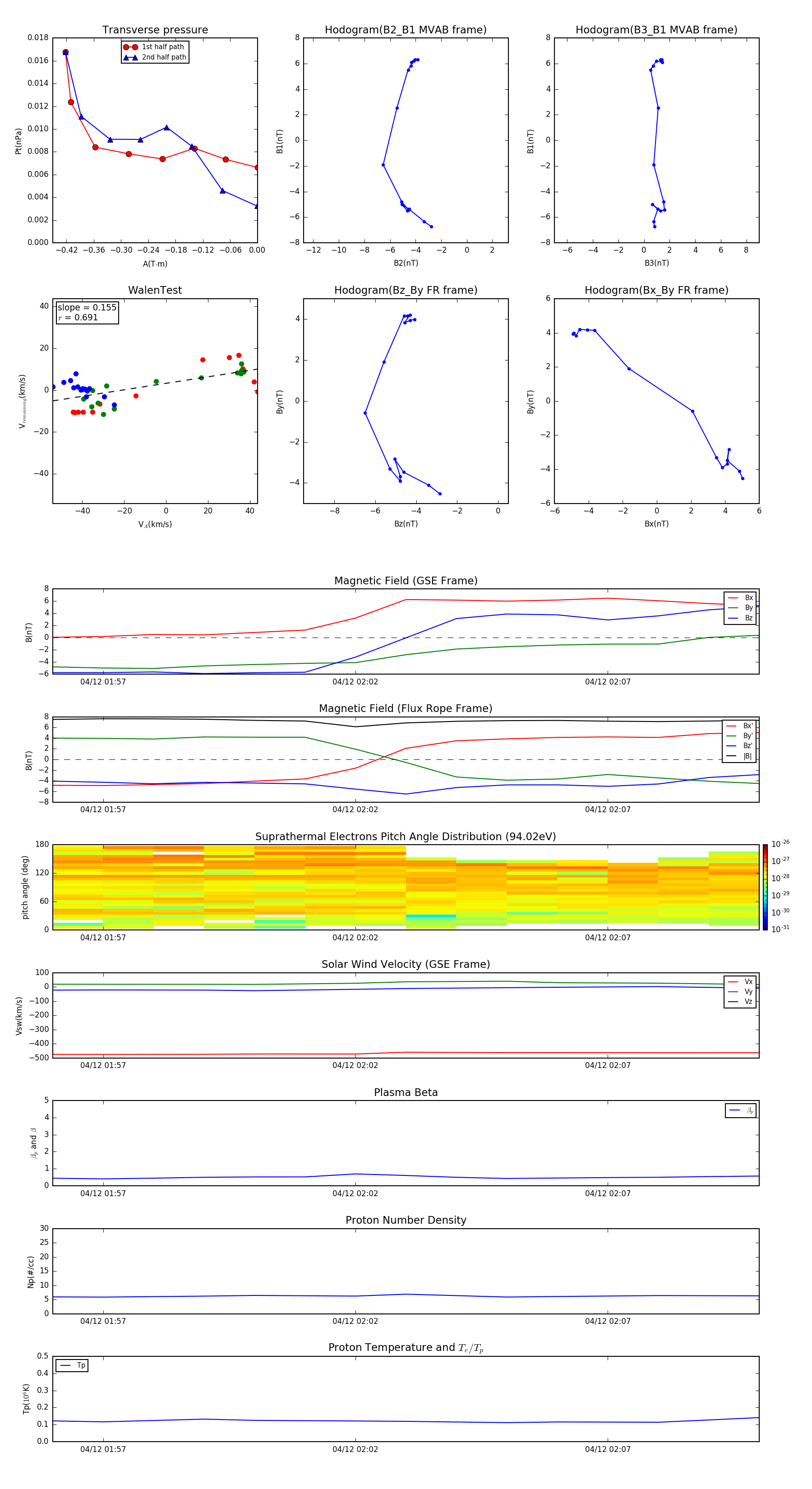Image resolution: width=812 pixels, height=1489 pixels.
Task: Click the "Pt(nPa)" y-axis label
Action: [18, 140]
